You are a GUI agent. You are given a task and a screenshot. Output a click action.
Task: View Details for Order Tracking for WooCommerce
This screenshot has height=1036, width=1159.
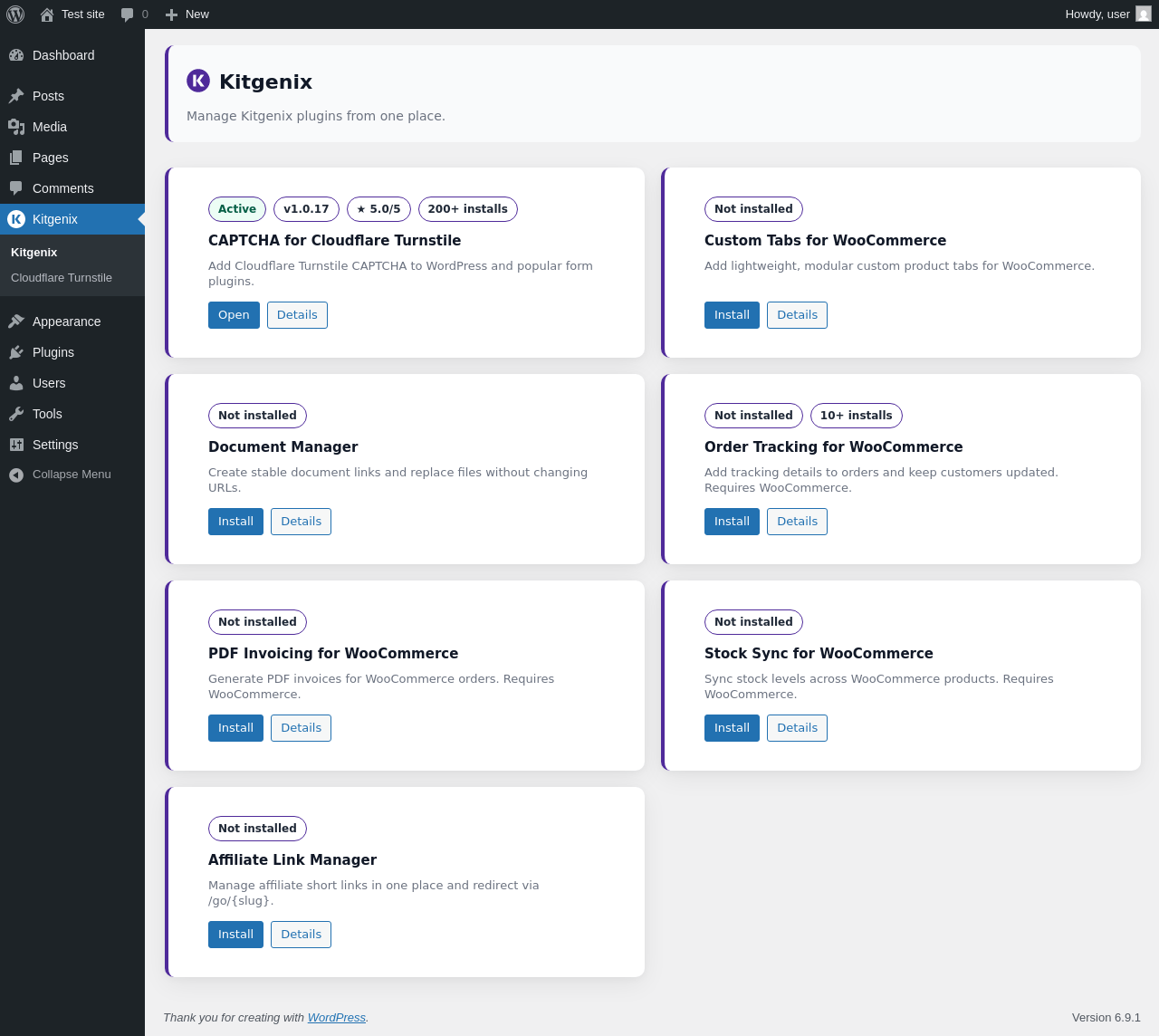[x=797, y=522]
